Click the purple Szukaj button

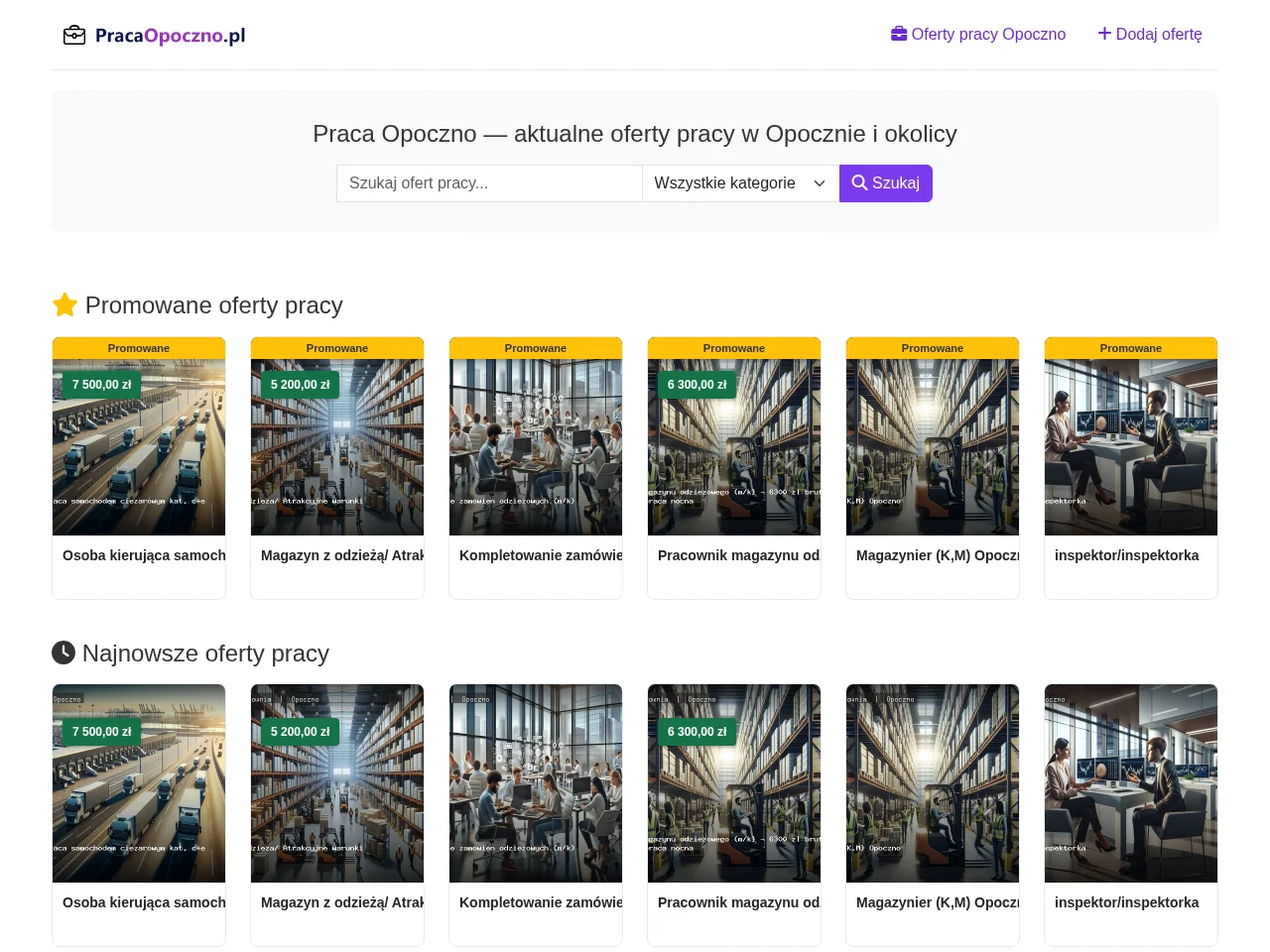click(x=886, y=183)
